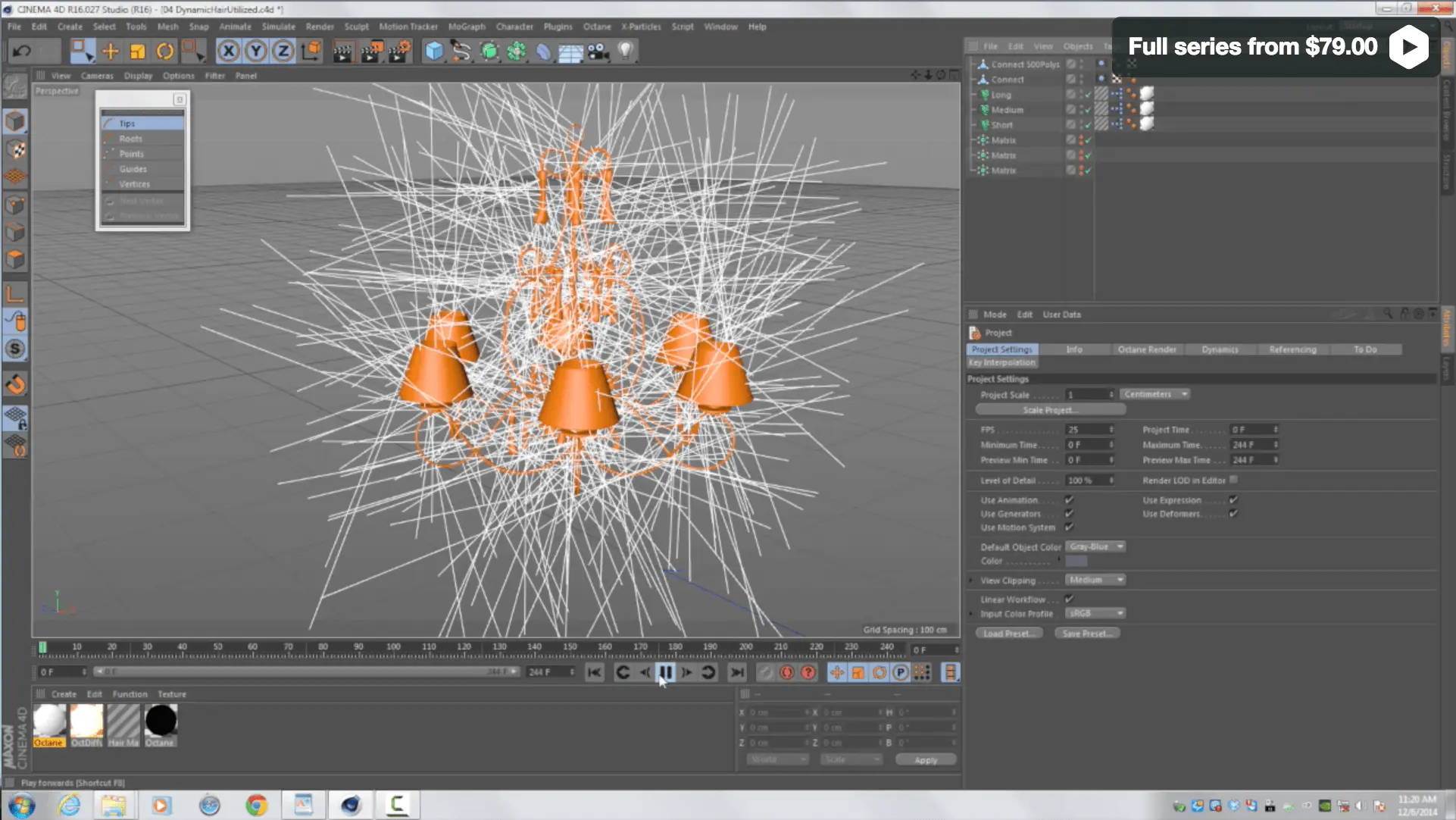Image resolution: width=1456 pixels, height=820 pixels.
Task: Switch to Texture mode checker icon
Action: click(15, 149)
